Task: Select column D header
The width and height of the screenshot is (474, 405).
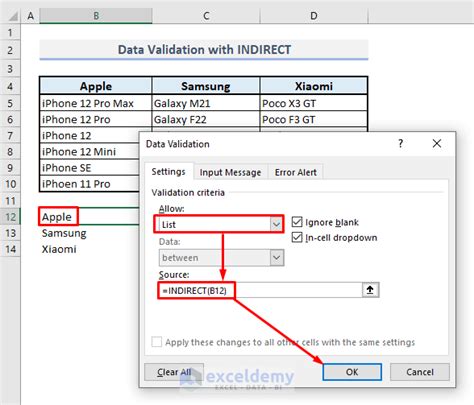Action: pos(314,16)
